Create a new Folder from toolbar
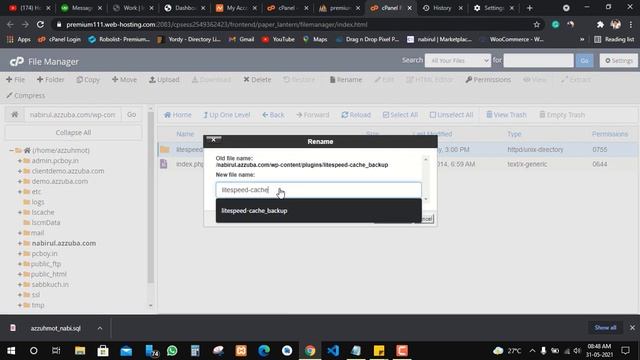The image size is (640, 360). click(x=51, y=80)
